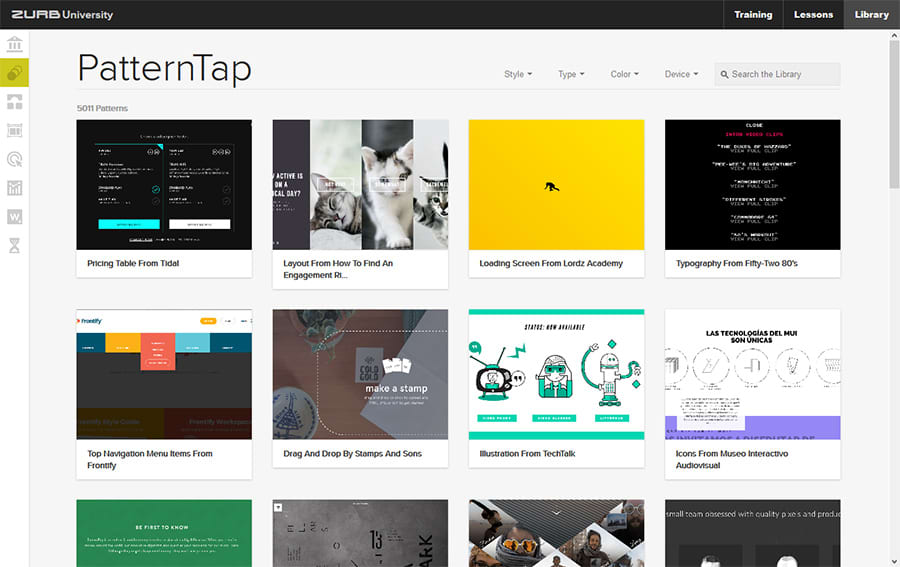This screenshot has height=567, width=900.
Task: Click the magnifier icon in search box
Action: 724,75
